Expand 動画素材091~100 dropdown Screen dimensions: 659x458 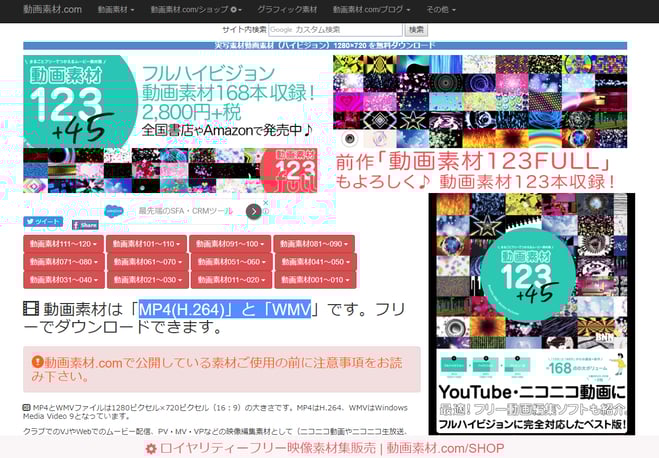click(x=230, y=244)
